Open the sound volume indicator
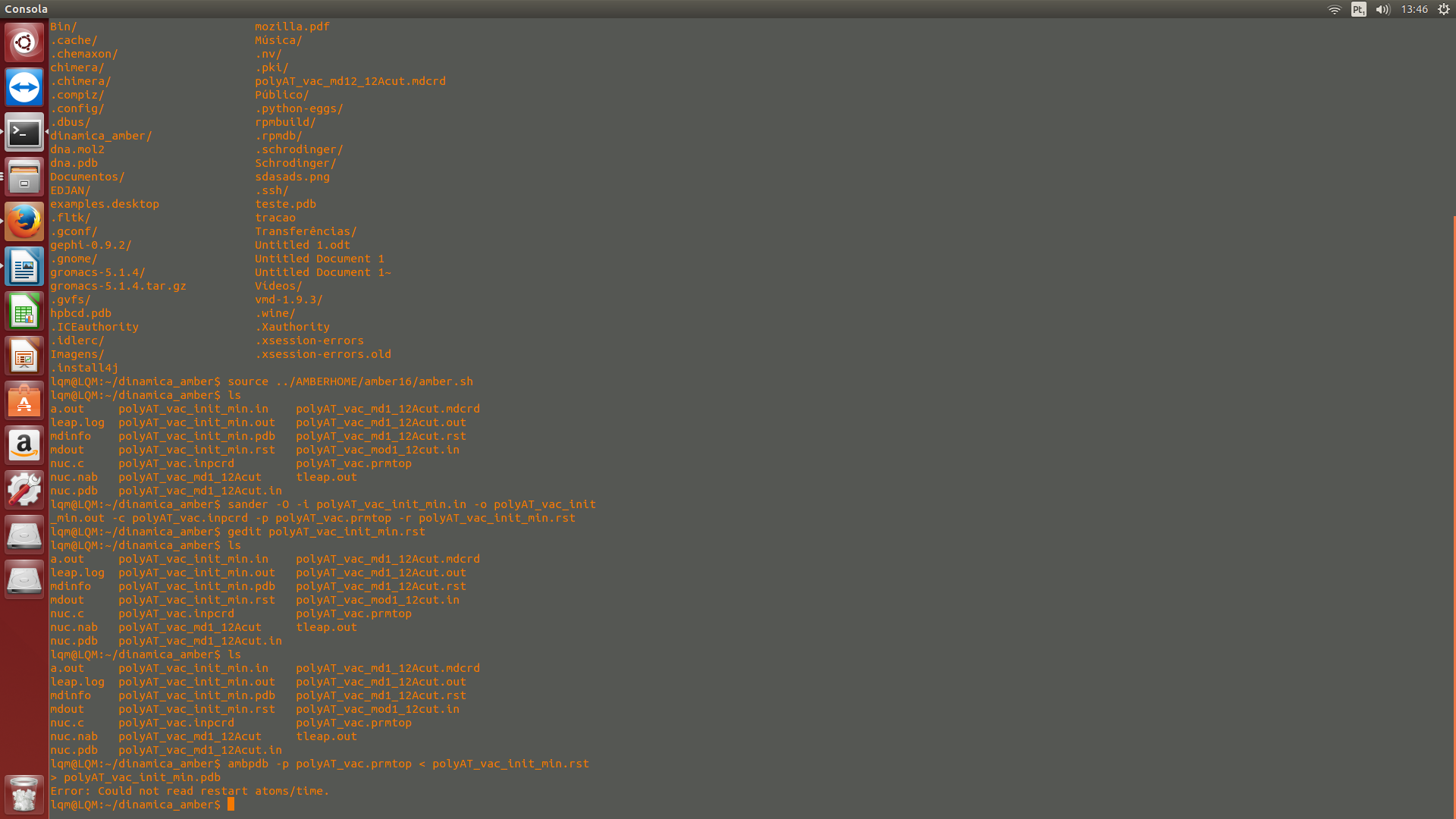 click(1382, 9)
